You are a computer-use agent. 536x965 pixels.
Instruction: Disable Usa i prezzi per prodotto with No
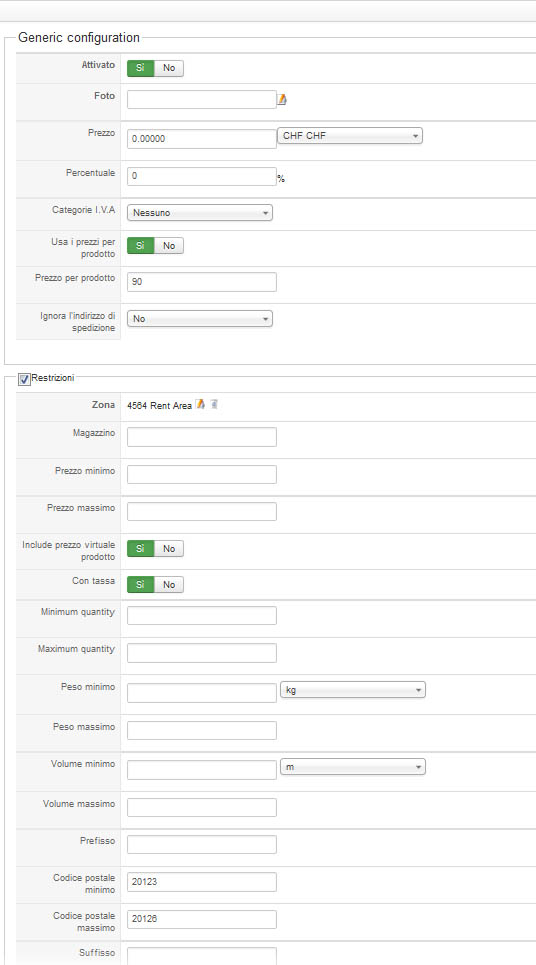[x=169, y=246]
